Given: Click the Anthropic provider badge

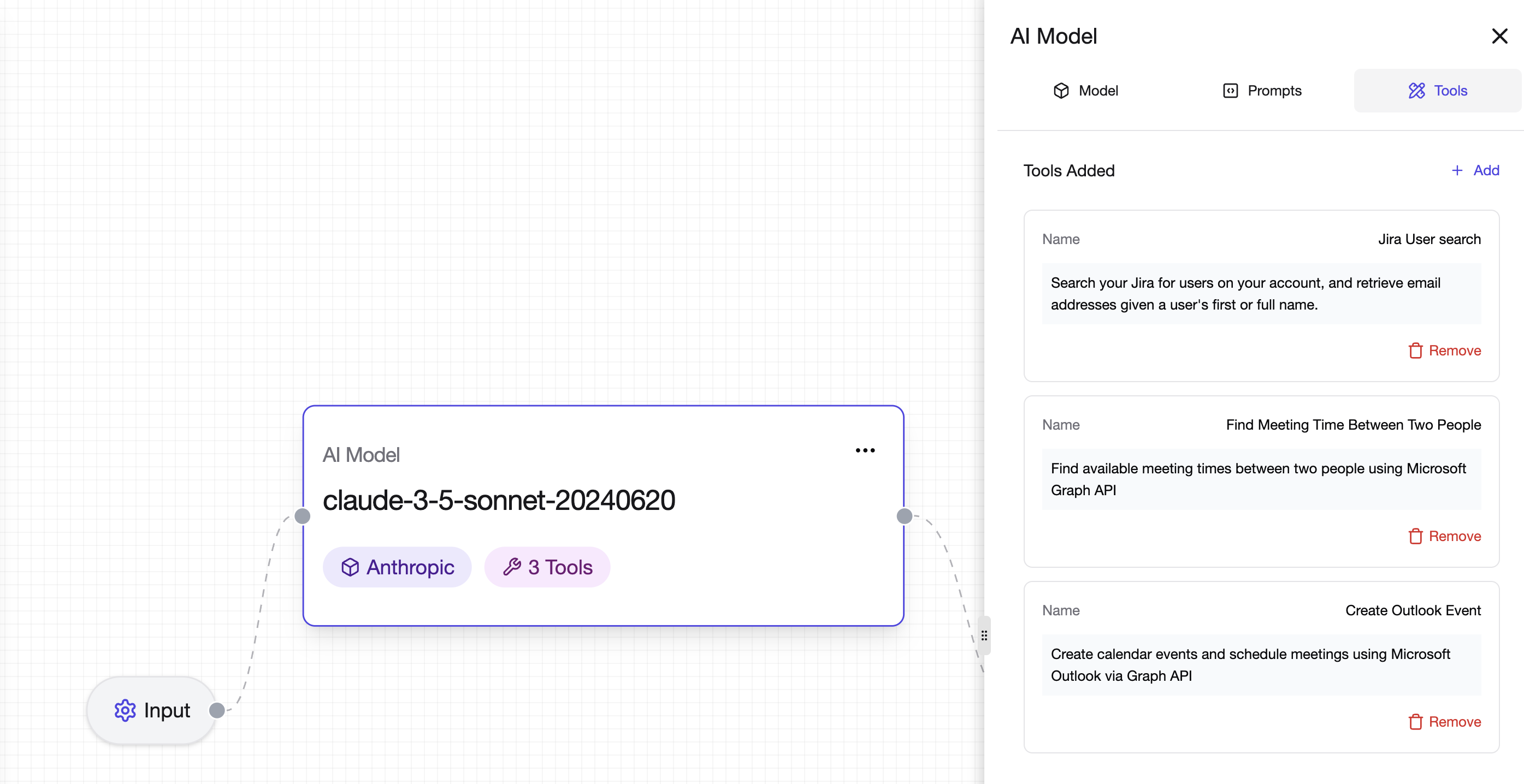Looking at the screenshot, I should pos(397,567).
